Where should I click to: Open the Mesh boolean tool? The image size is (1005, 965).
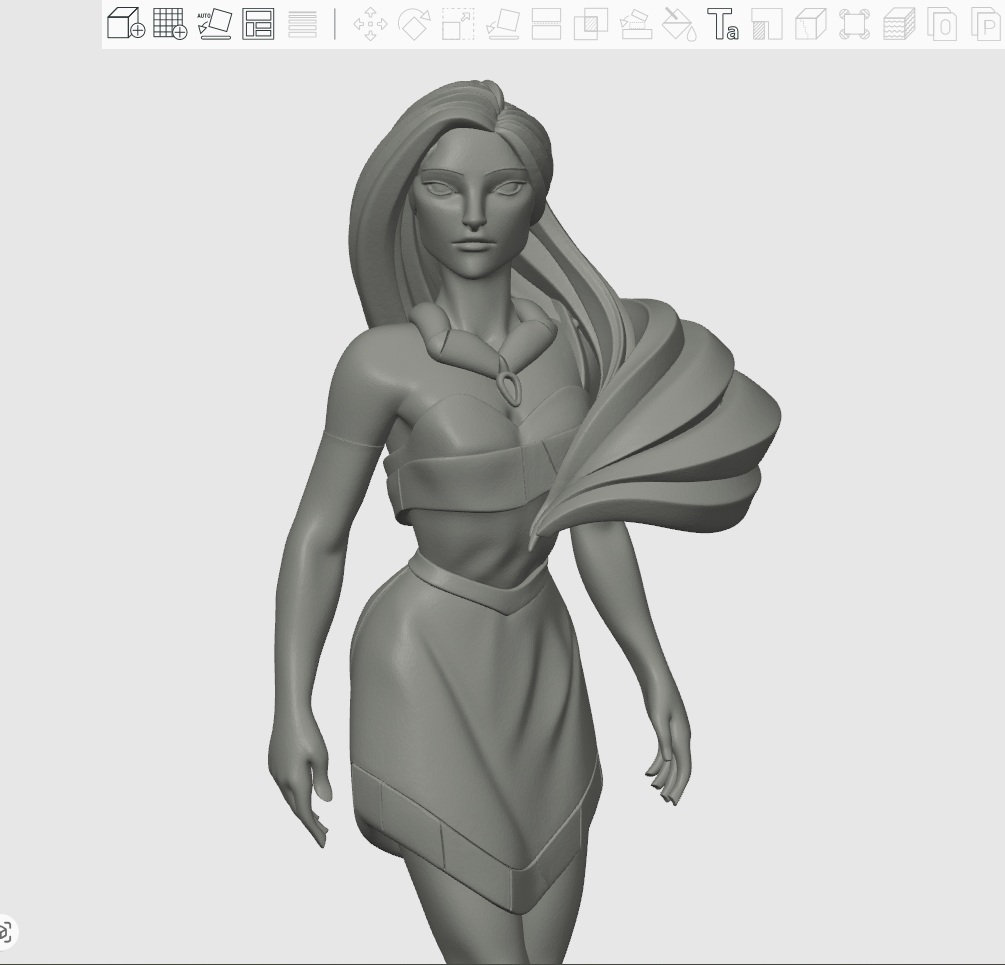coord(591,24)
